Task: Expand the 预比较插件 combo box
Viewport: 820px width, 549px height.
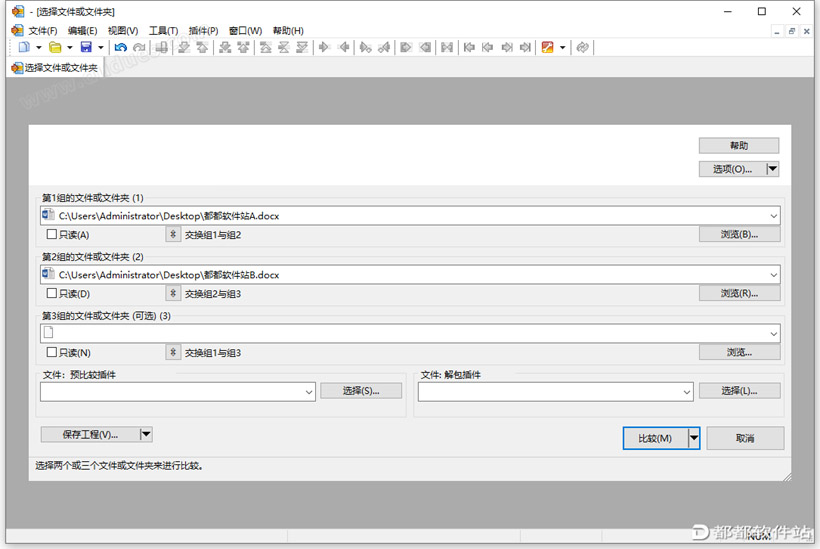Action: click(309, 392)
